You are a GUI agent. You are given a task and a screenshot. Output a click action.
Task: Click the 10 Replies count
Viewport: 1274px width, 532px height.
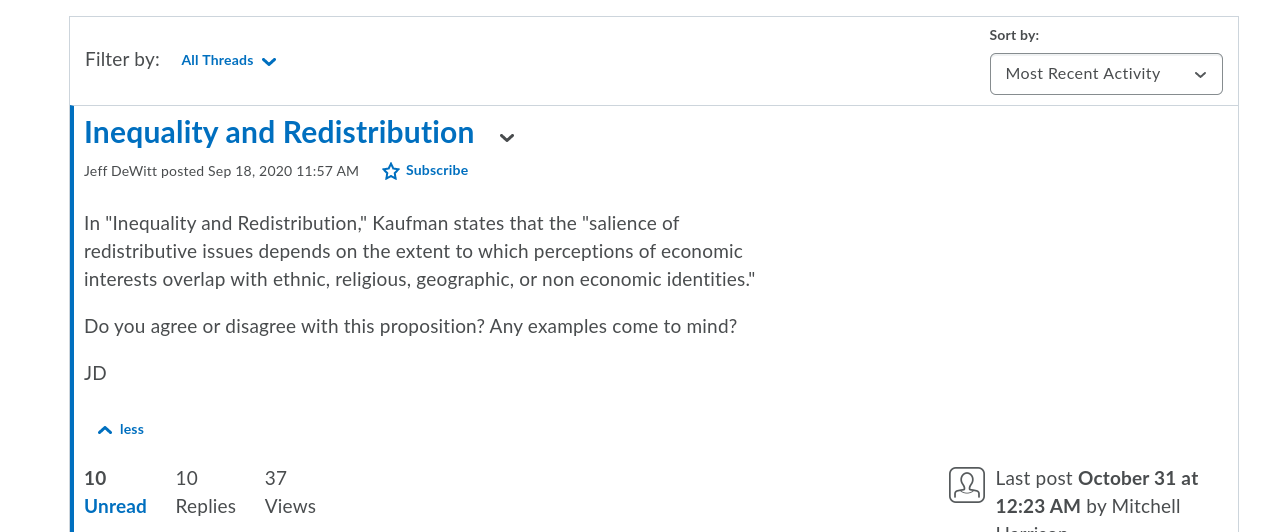(x=205, y=492)
